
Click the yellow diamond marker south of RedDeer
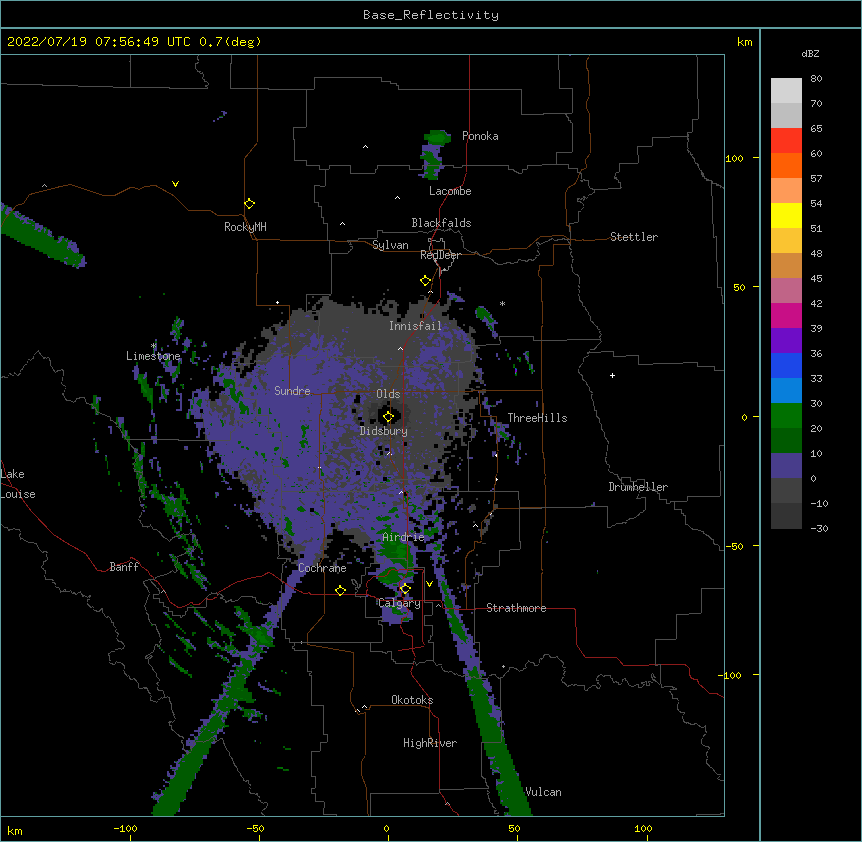coord(426,281)
